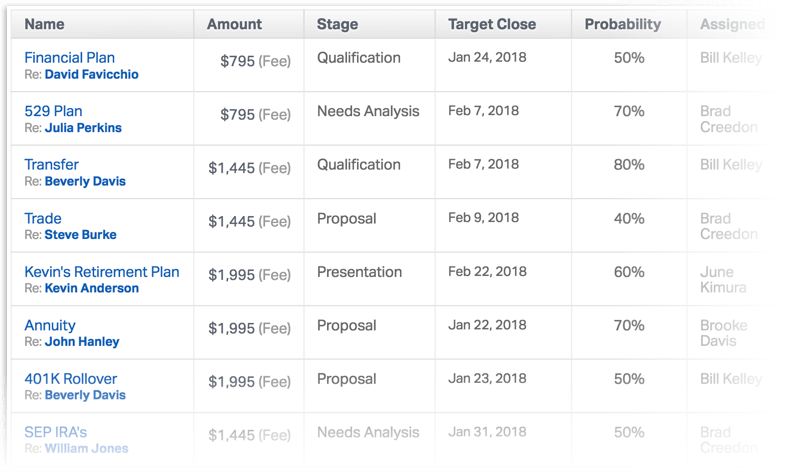Sort by the Amount column header

point(234,24)
